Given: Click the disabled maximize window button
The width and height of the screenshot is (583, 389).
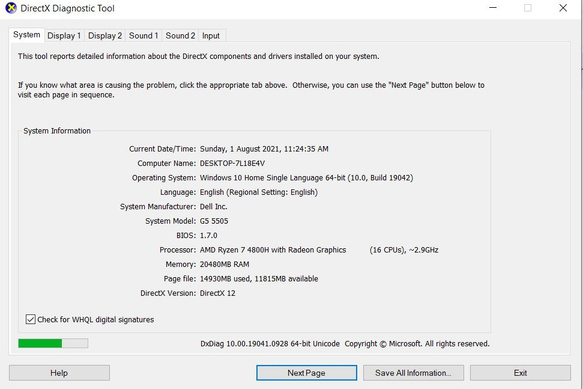Looking at the screenshot, I should pos(528,8).
